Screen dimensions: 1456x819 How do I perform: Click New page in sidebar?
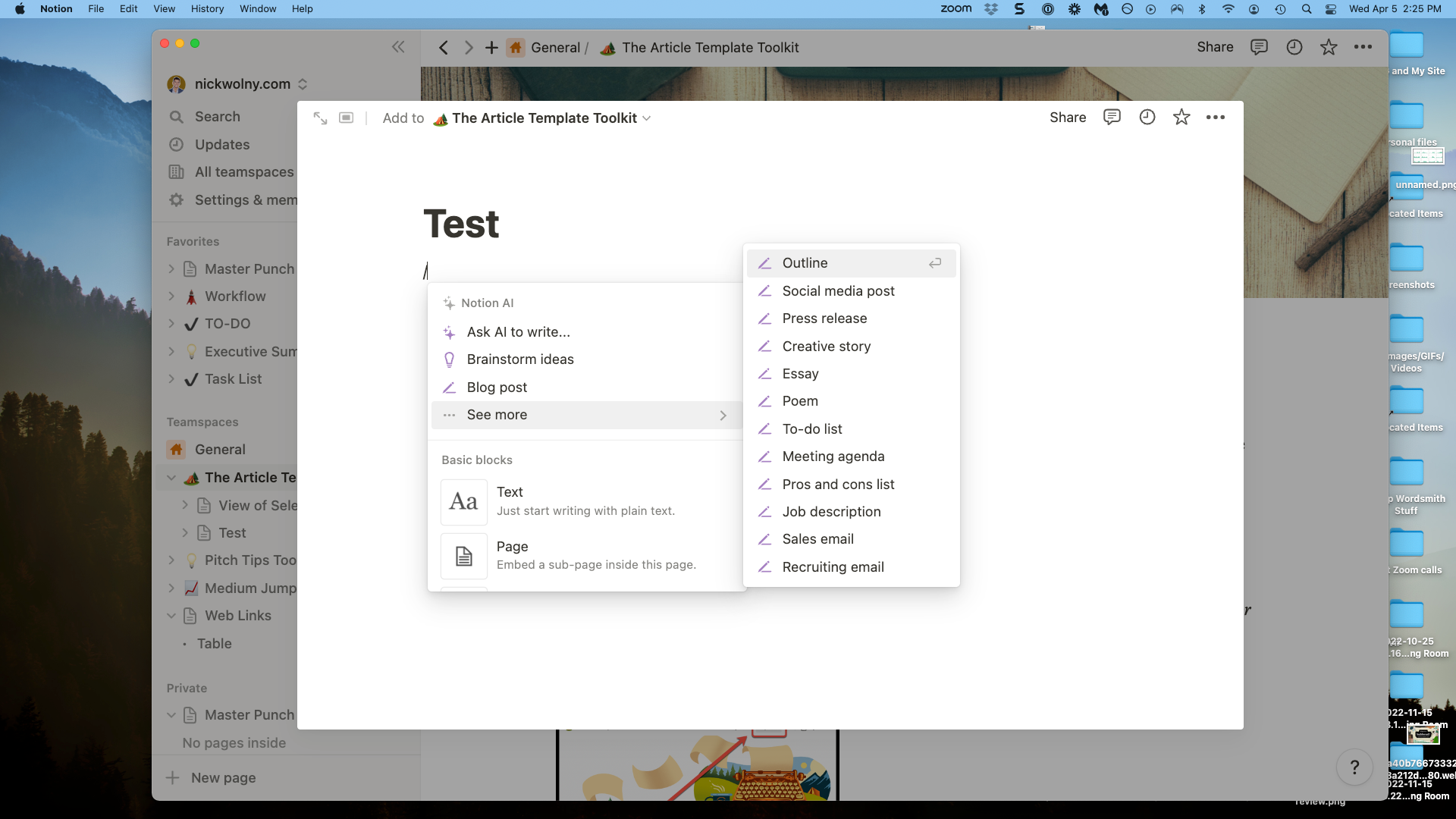[x=223, y=778]
